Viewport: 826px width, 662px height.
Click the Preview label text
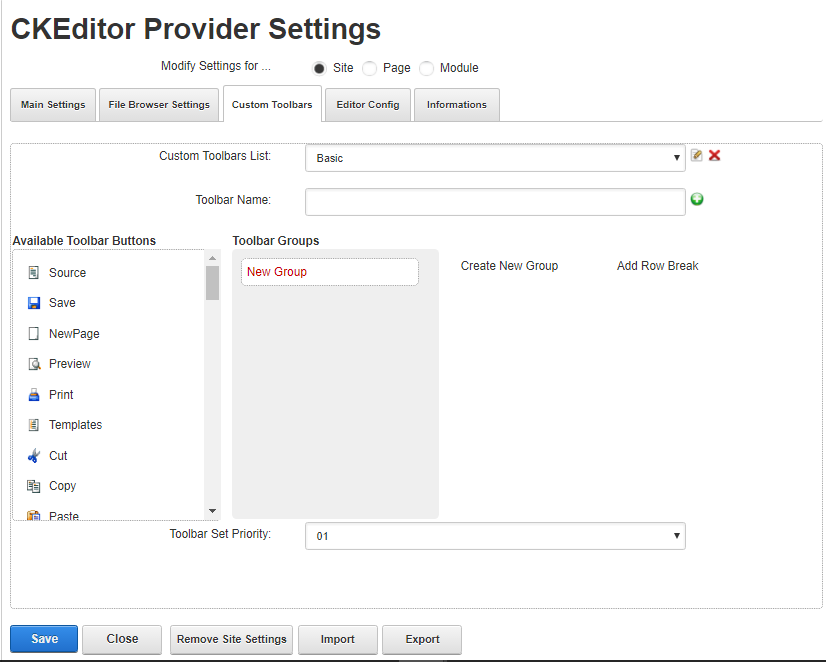coord(70,364)
